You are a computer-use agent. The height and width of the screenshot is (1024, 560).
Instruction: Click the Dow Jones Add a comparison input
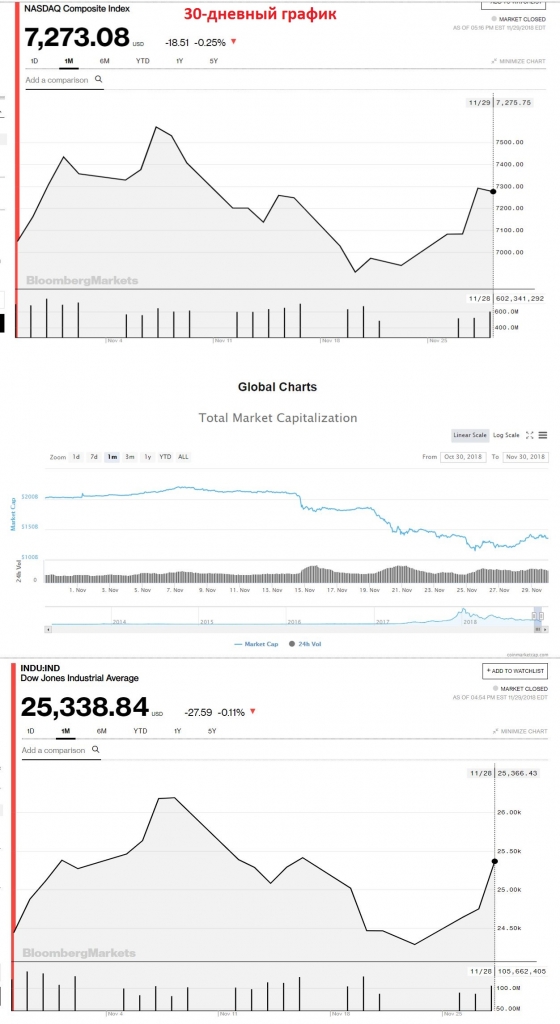(61, 750)
